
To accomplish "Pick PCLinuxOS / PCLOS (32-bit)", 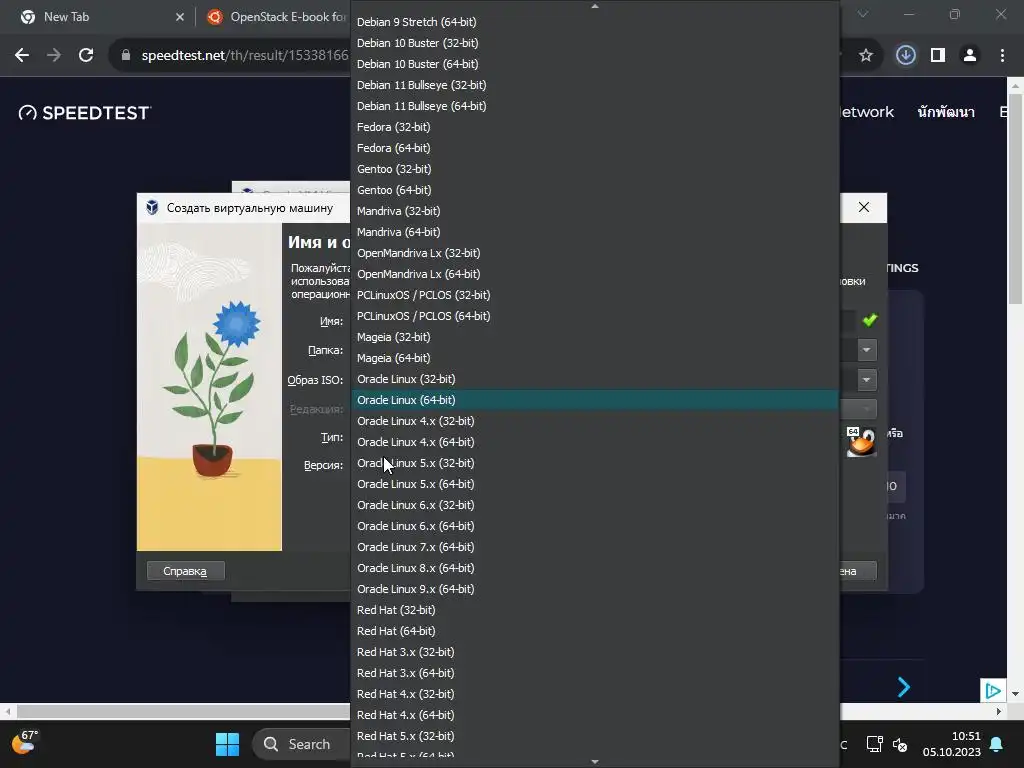I will tap(595, 295).
